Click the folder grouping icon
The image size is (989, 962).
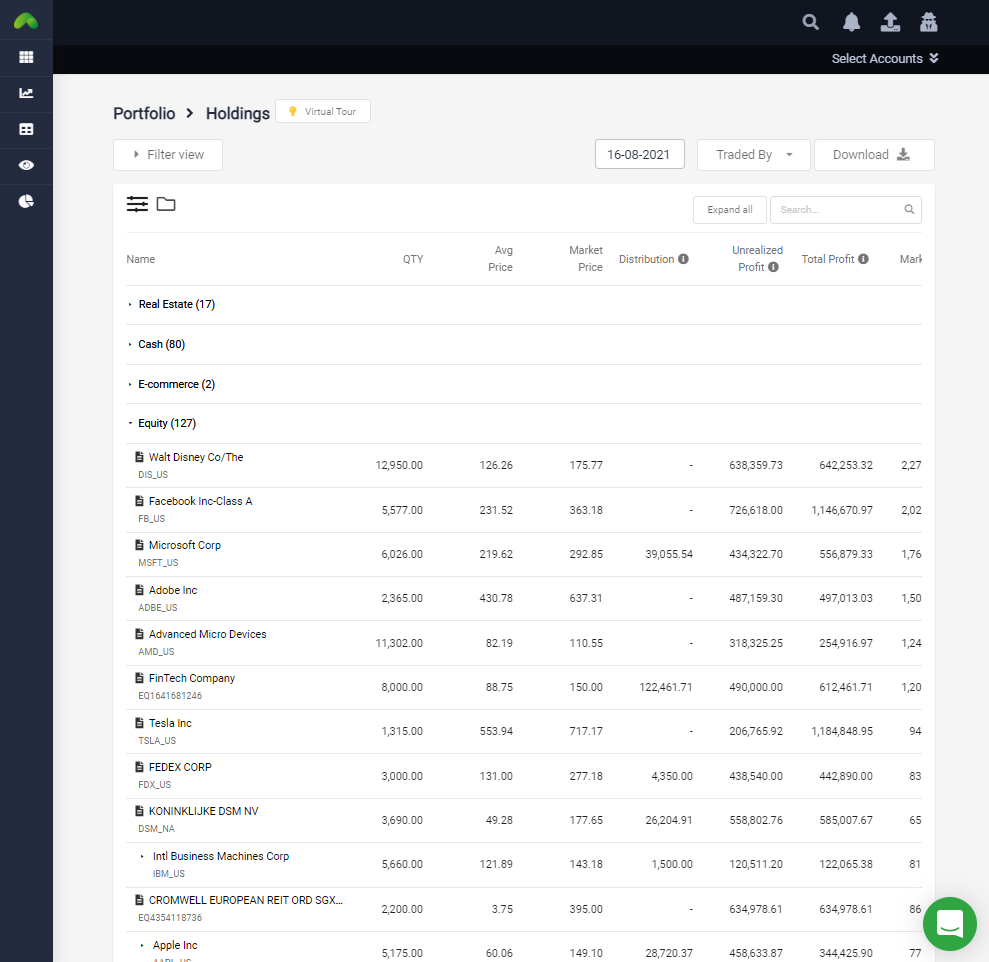166,204
